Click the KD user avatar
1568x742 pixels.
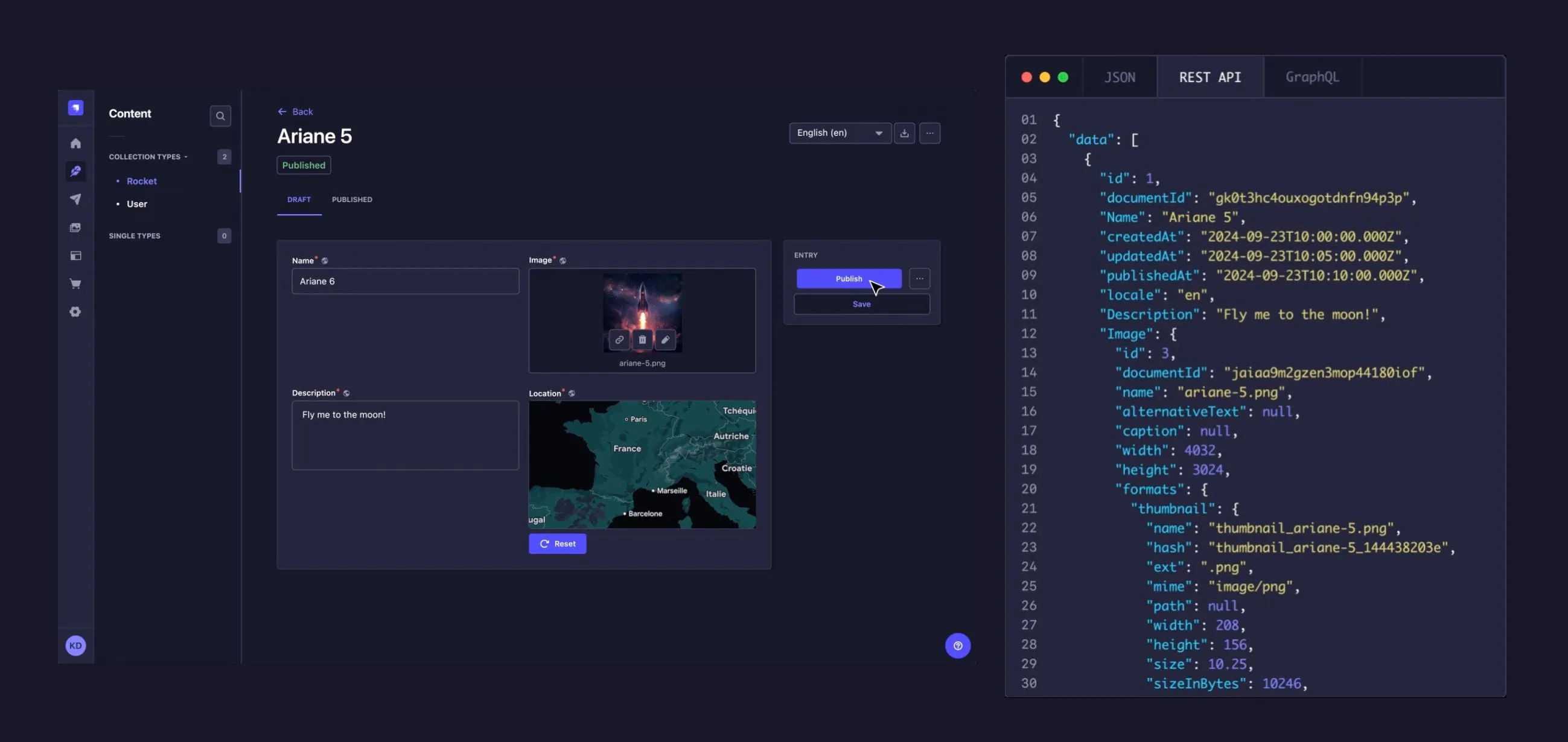[x=75, y=646]
